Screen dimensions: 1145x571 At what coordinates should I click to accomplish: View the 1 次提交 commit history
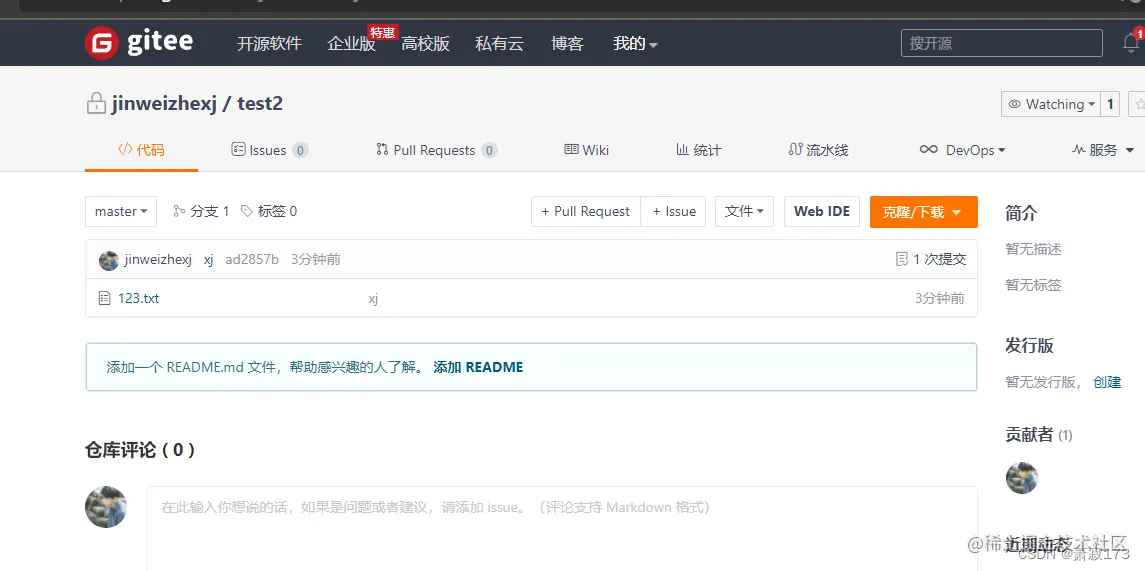939,259
